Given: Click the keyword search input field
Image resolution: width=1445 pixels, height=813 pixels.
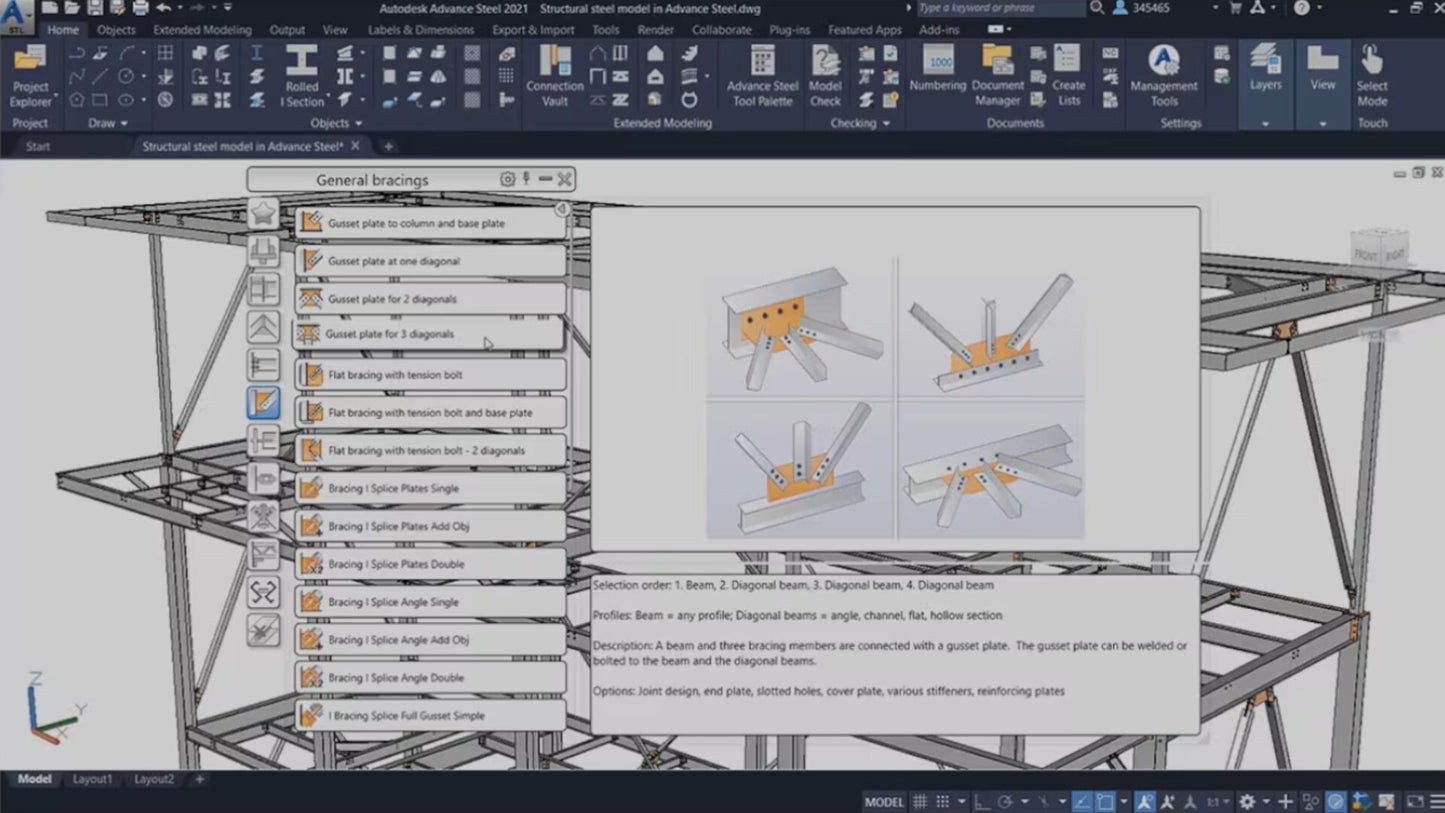Looking at the screenshot, I should (1000, 8).
